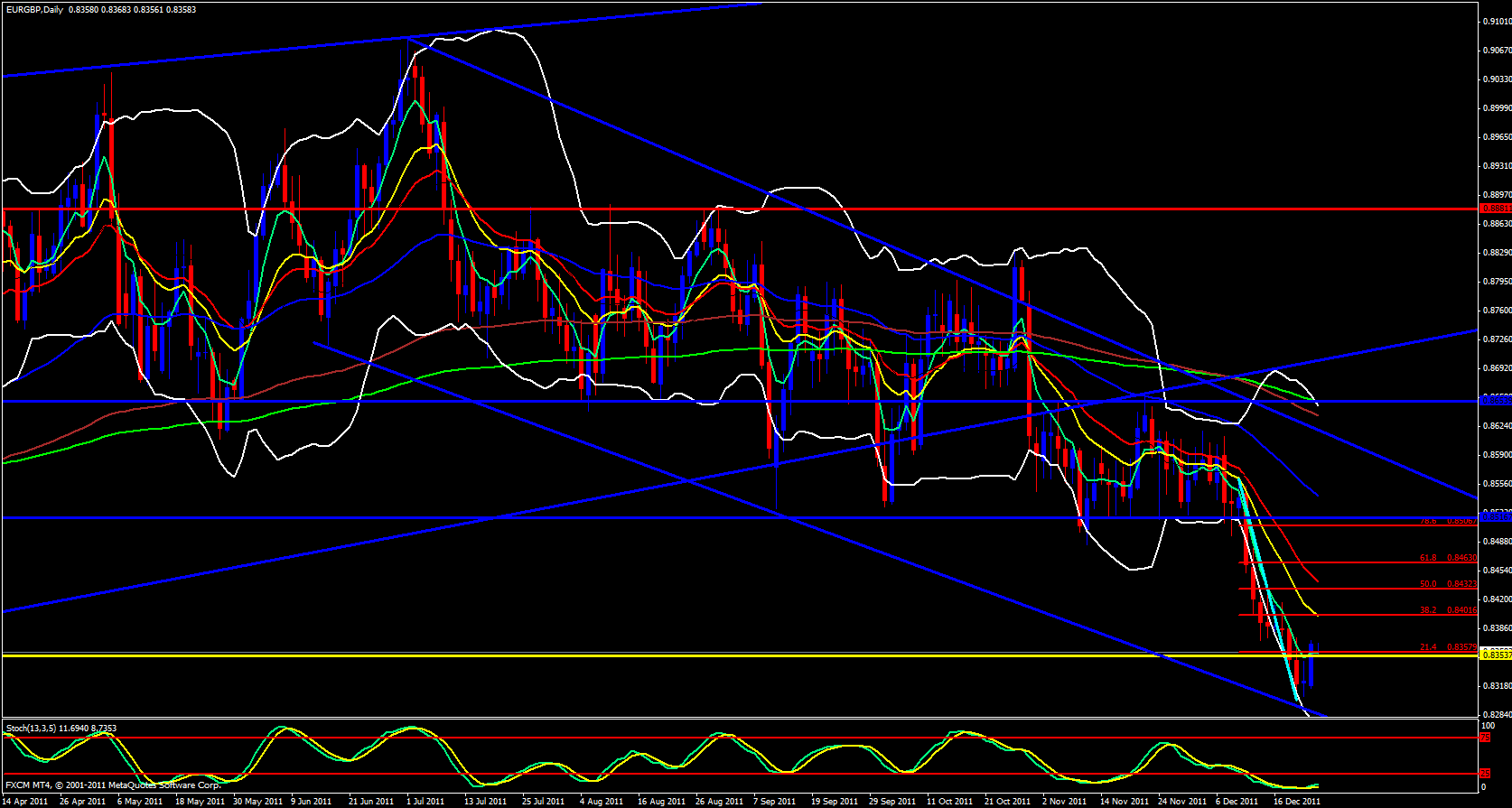Click the 14 Apr 2011 date label

[26, 801]
